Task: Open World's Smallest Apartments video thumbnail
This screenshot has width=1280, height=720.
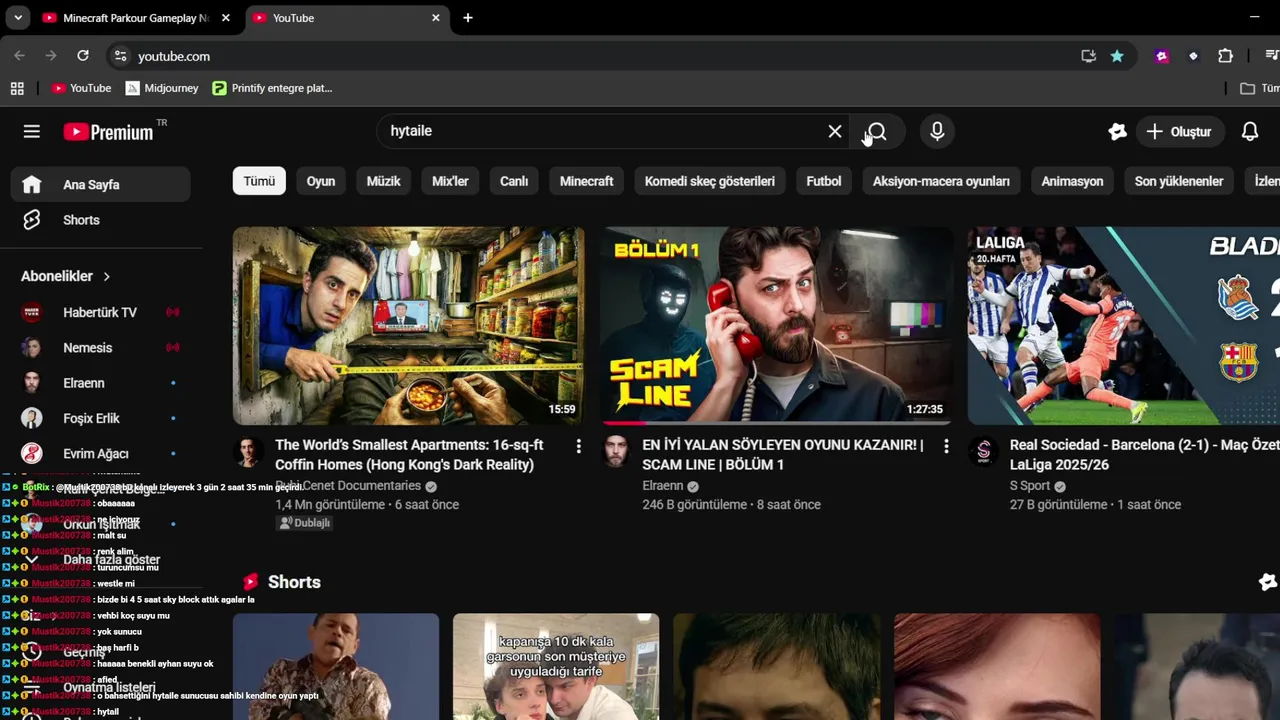Action: [x=409, y=326]
